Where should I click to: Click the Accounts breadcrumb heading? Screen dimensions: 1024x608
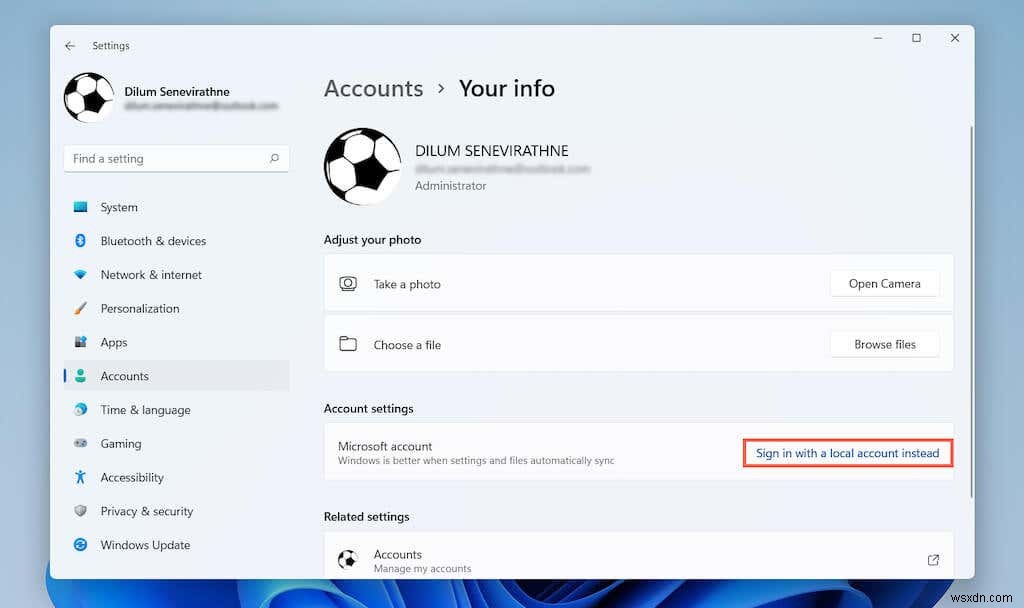(x=373, y=88)
